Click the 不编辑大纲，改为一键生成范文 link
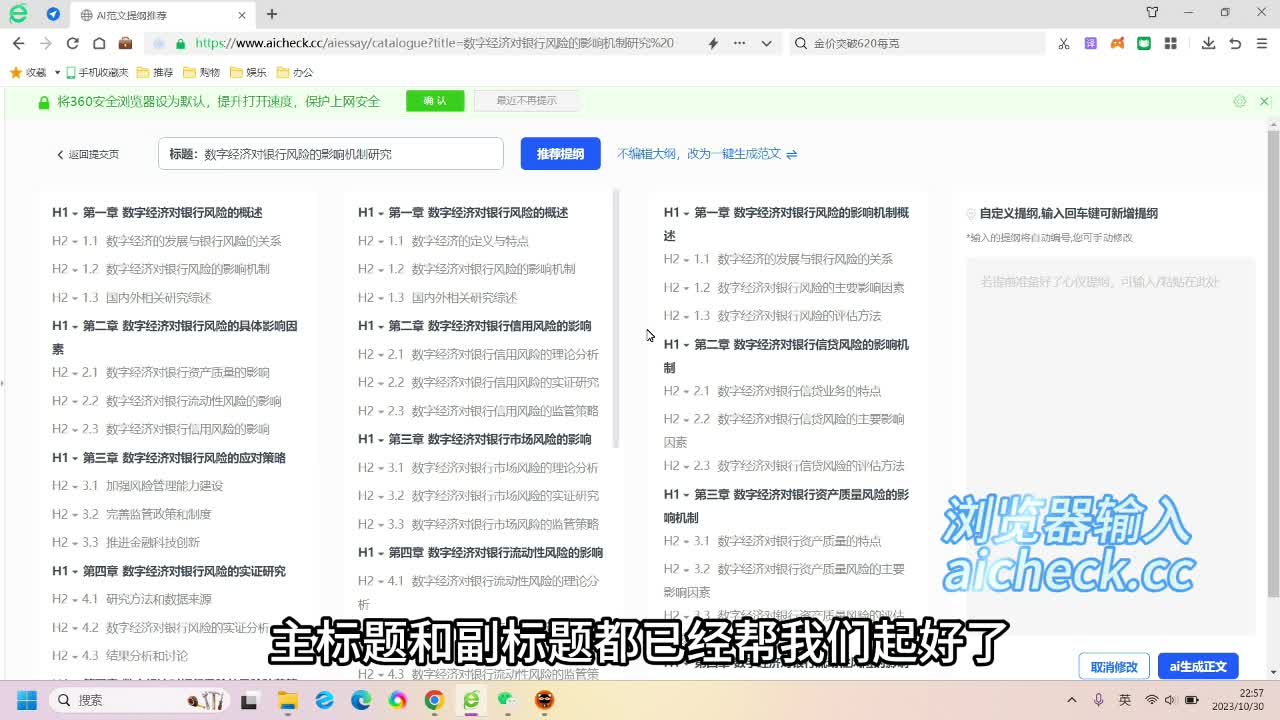Screen dimensions: 1280x720 coord(706,154)
